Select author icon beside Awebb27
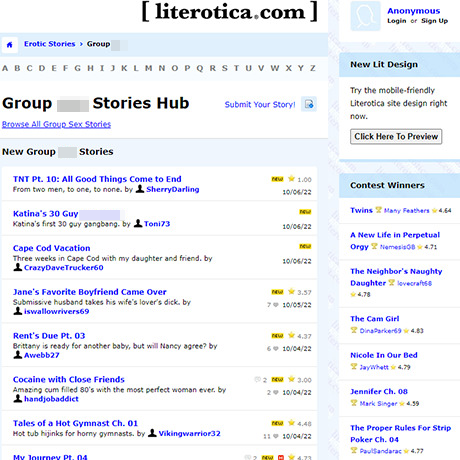460x460 pixels. pyautogui.click(x=18, y=355)
